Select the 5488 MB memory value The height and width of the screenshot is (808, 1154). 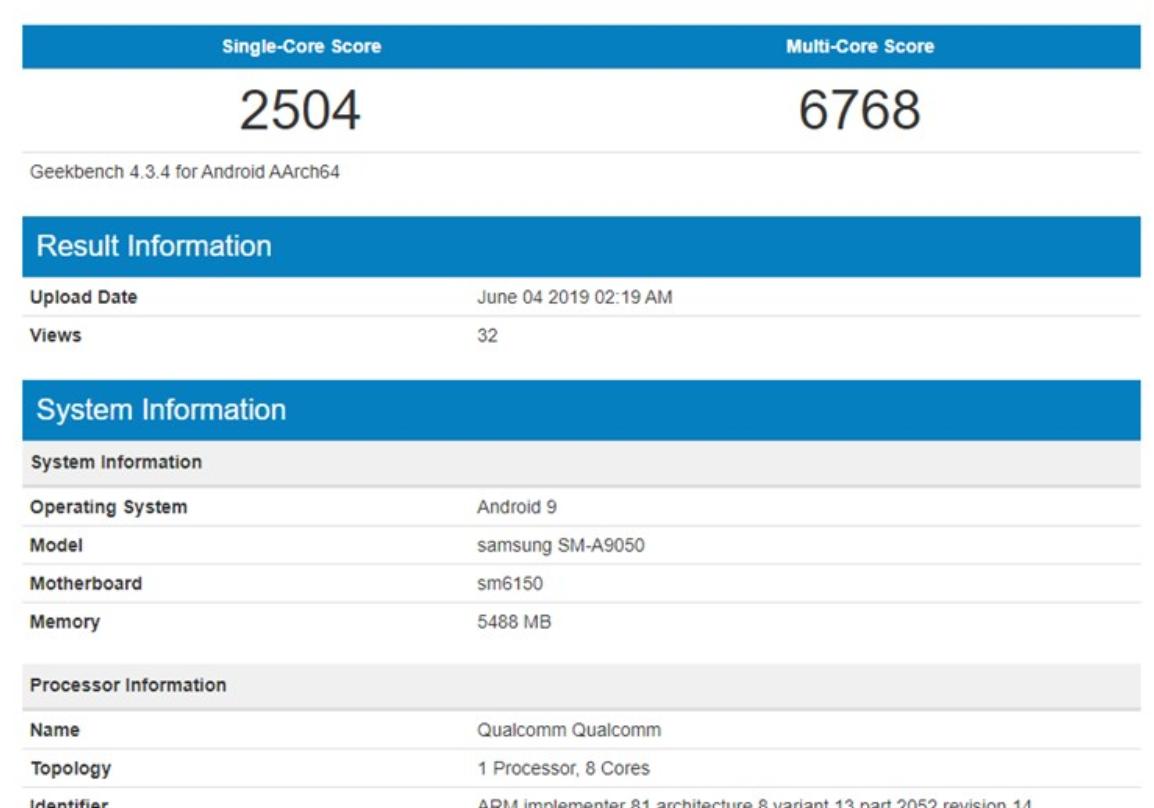[514, 622]
